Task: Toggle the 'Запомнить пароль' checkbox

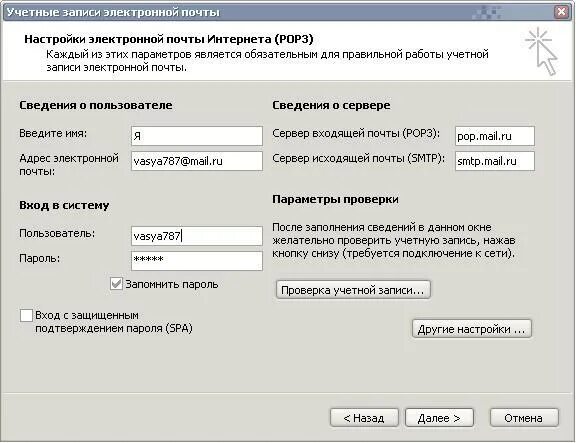Action: click(116, 284)
